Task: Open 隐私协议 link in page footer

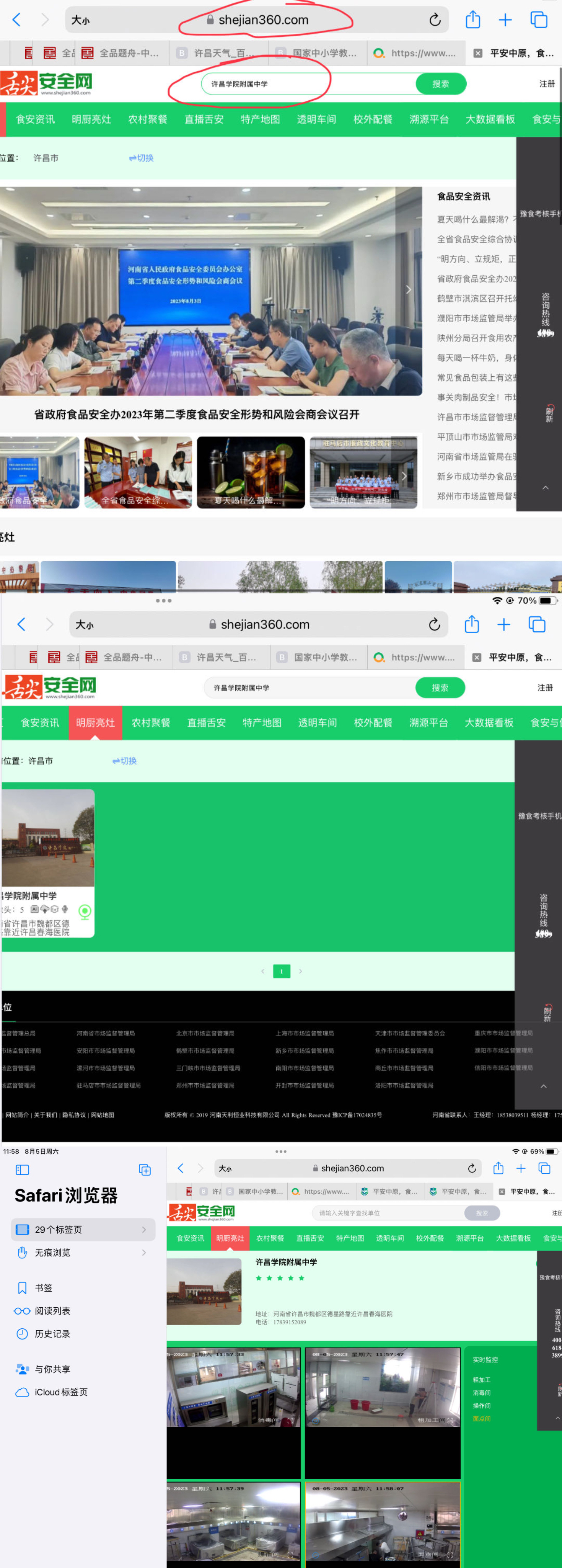Action: click(x=73, y=1115)
